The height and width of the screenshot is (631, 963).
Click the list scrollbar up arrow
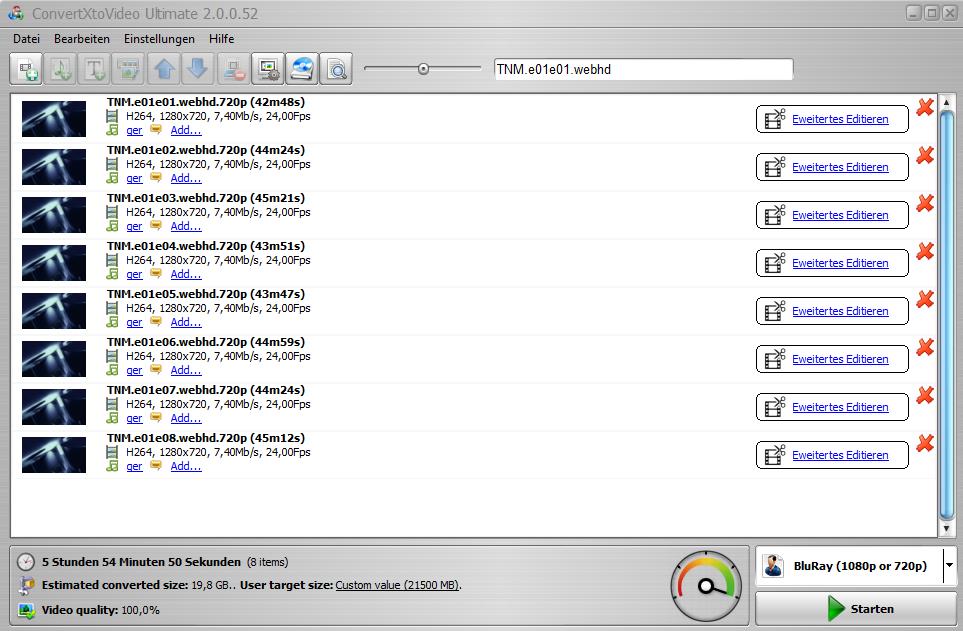pyautogui.click(x=946, y=102)
